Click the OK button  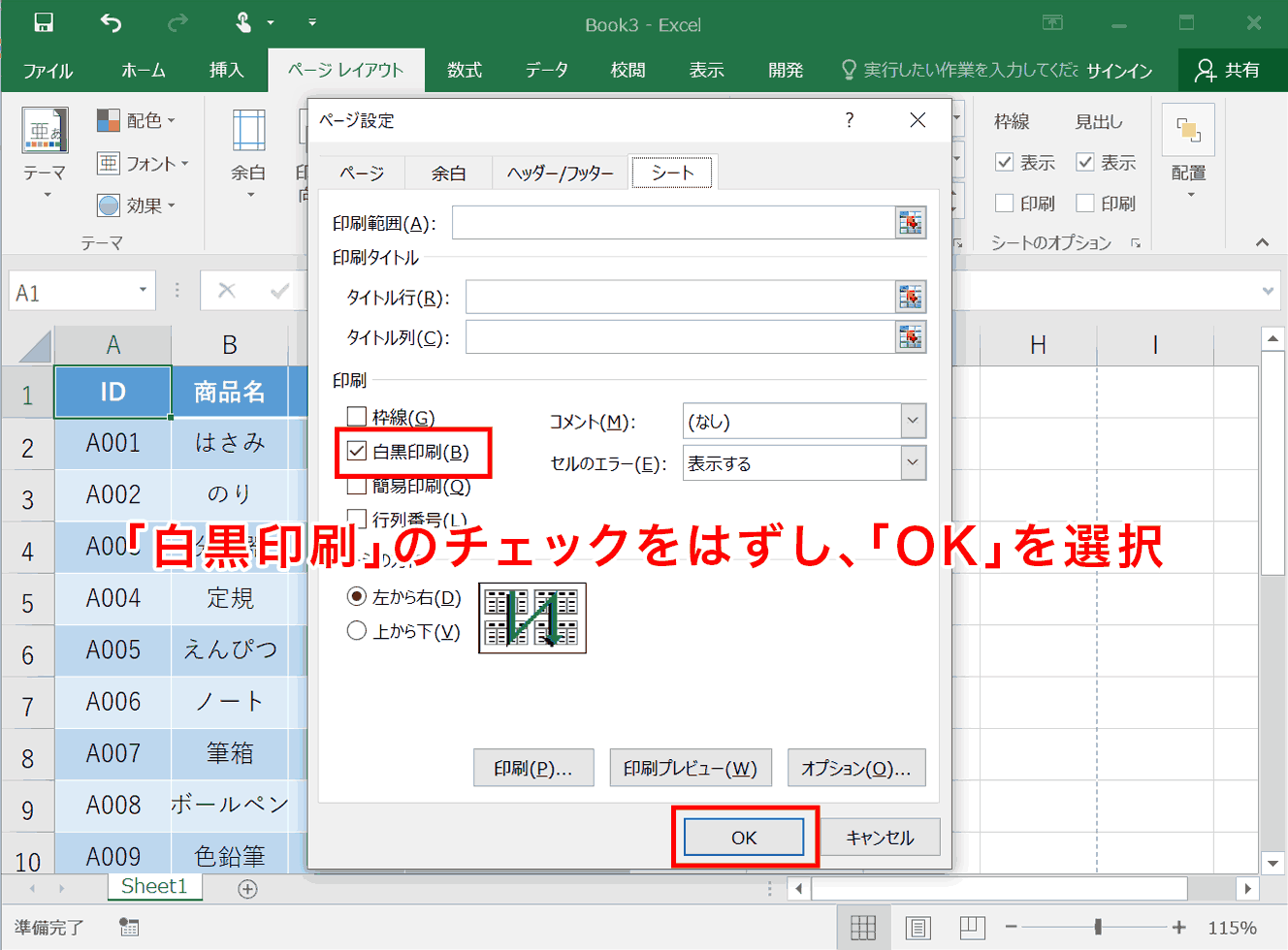tap(744, 838)
